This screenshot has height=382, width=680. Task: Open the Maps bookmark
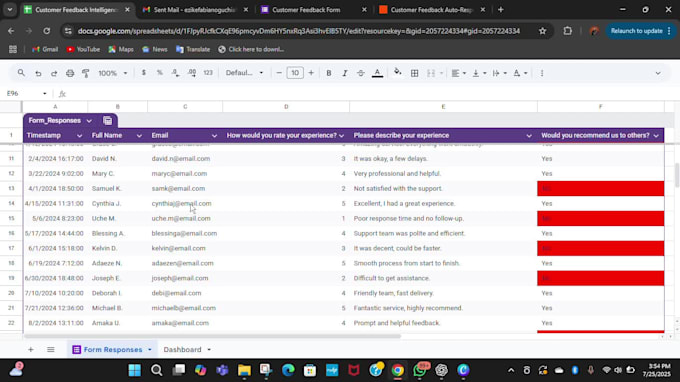tap(121, 49)
